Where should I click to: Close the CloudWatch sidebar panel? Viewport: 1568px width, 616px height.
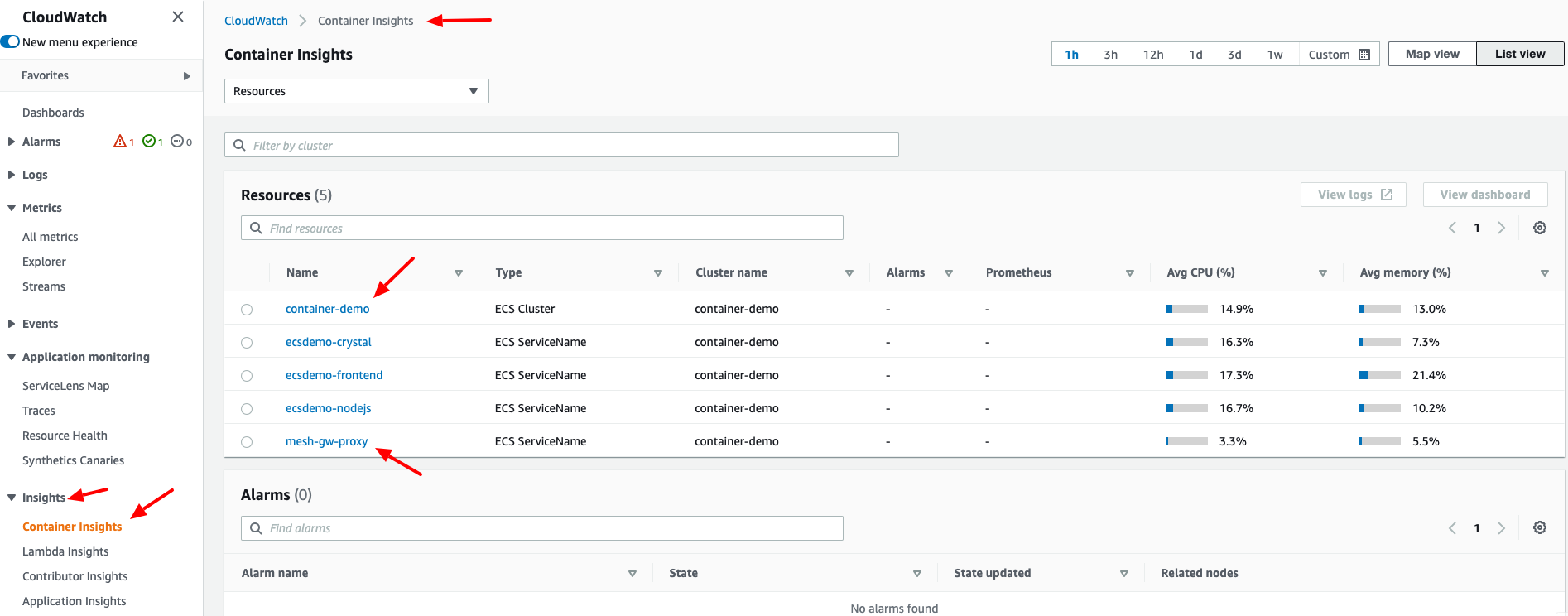tap(177, 17)
